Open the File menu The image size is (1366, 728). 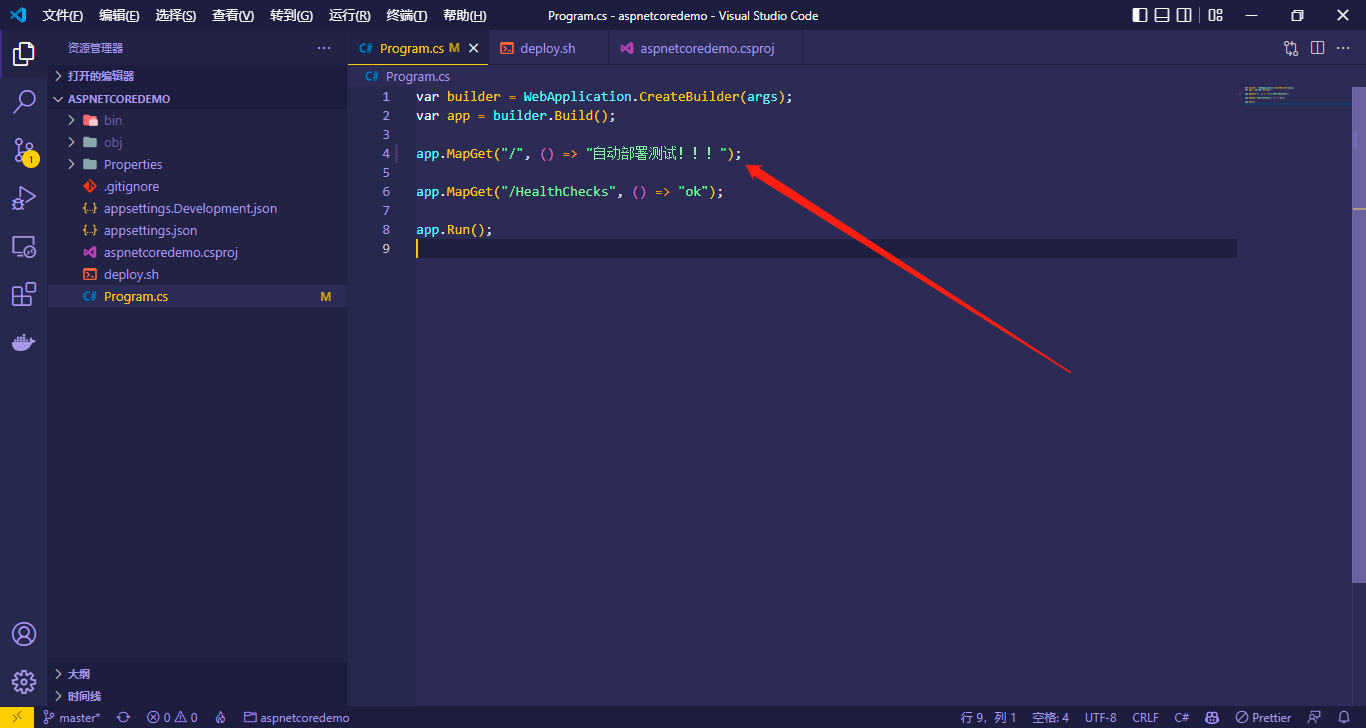coord(63,15)
